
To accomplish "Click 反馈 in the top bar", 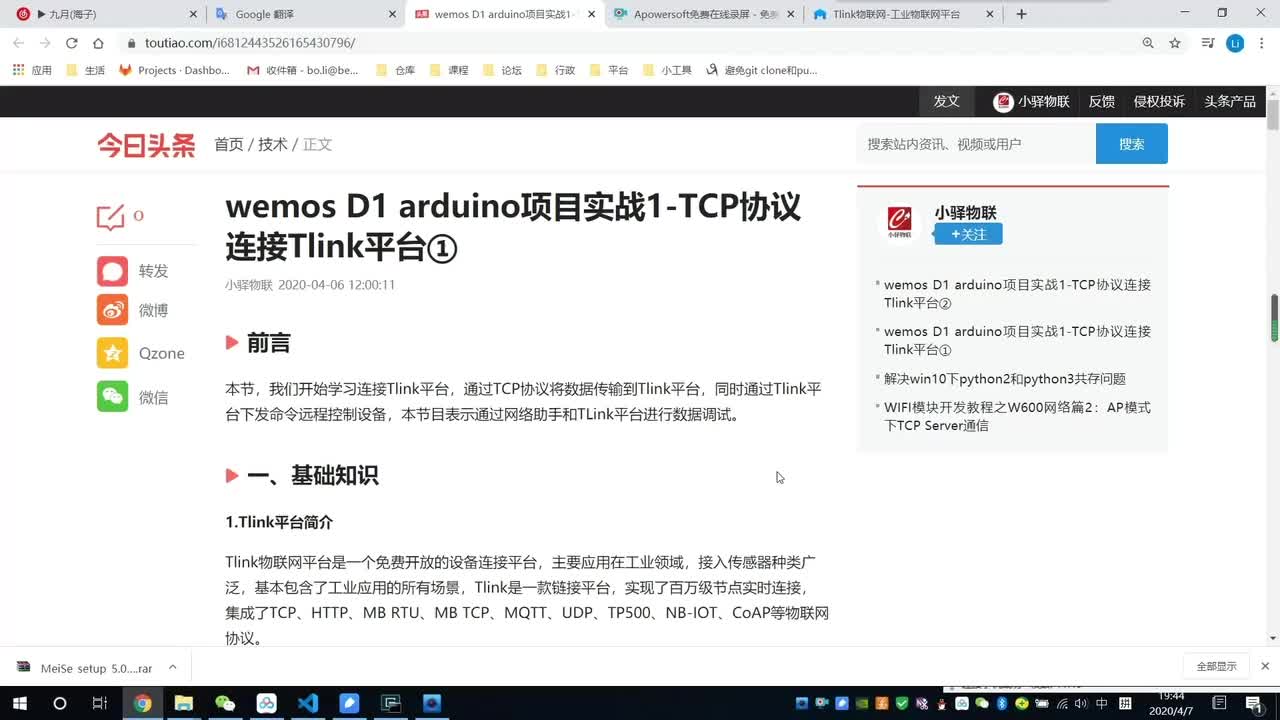I will [1102, 101].
